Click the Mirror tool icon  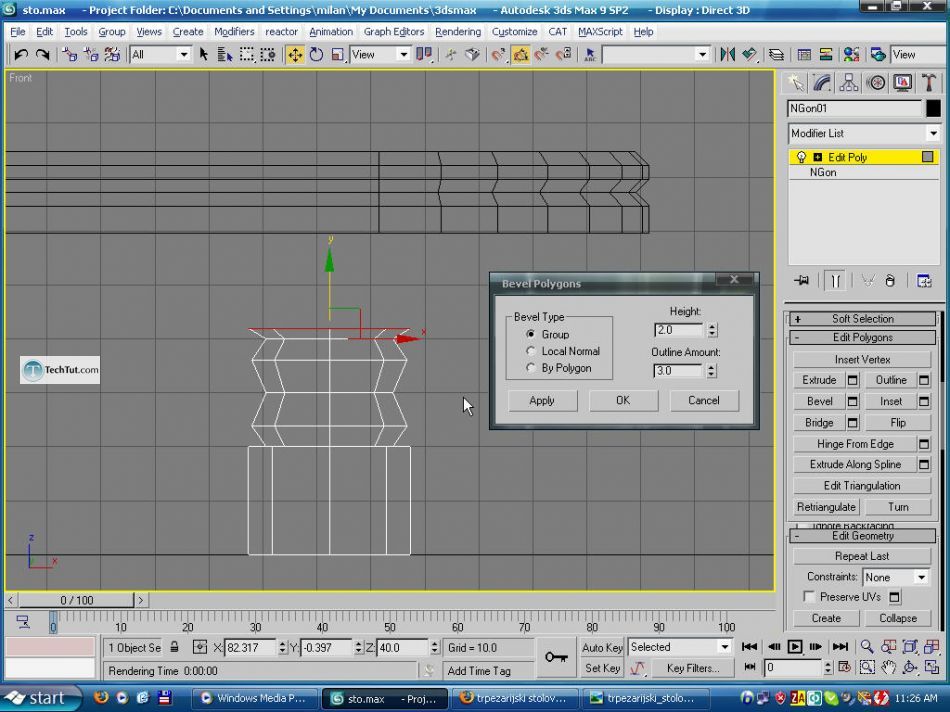(x=727, y=55)
